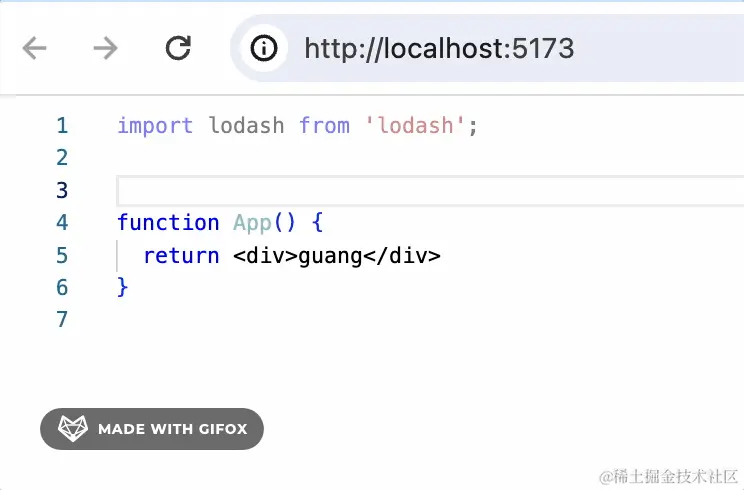Click the 'import' keyword on line 1

(155, 126)
